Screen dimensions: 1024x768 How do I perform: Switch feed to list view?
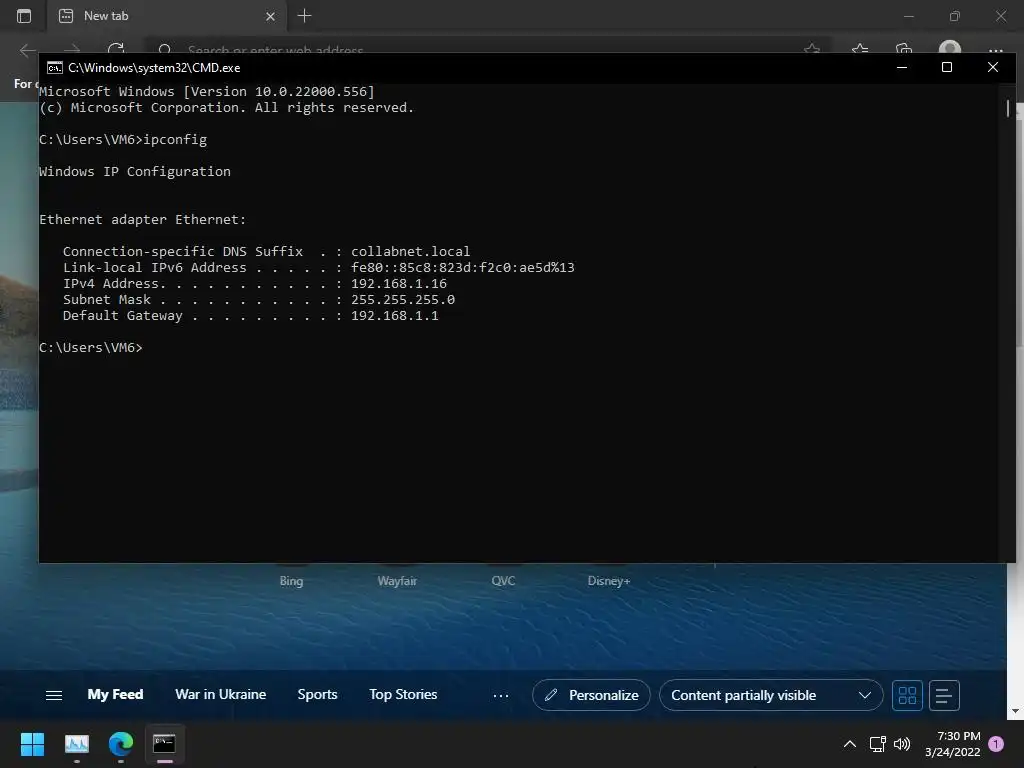coord(944,696)
